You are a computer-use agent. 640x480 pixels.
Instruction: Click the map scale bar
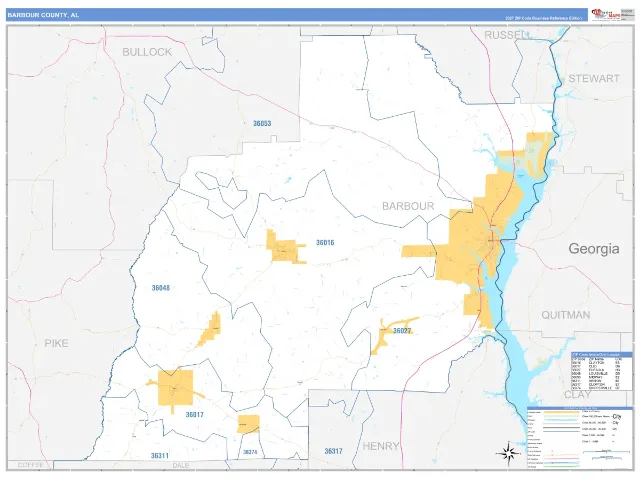click(x=607, y=453)
